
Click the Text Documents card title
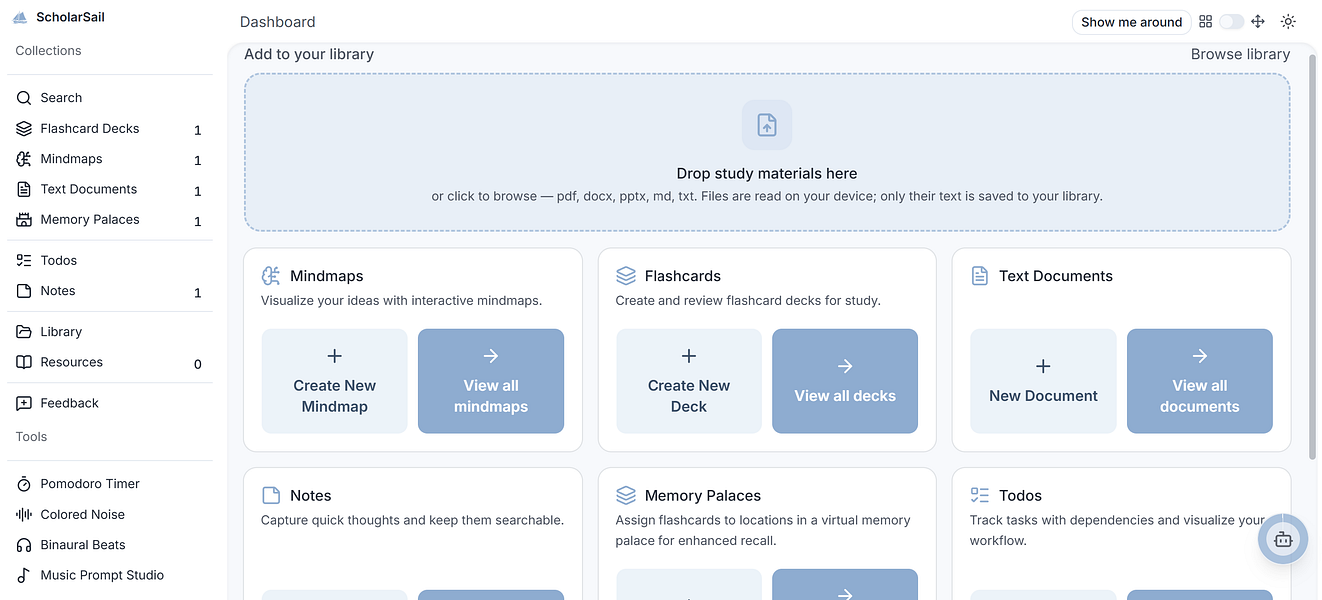pyautogui.click(x=1056, y=276)
